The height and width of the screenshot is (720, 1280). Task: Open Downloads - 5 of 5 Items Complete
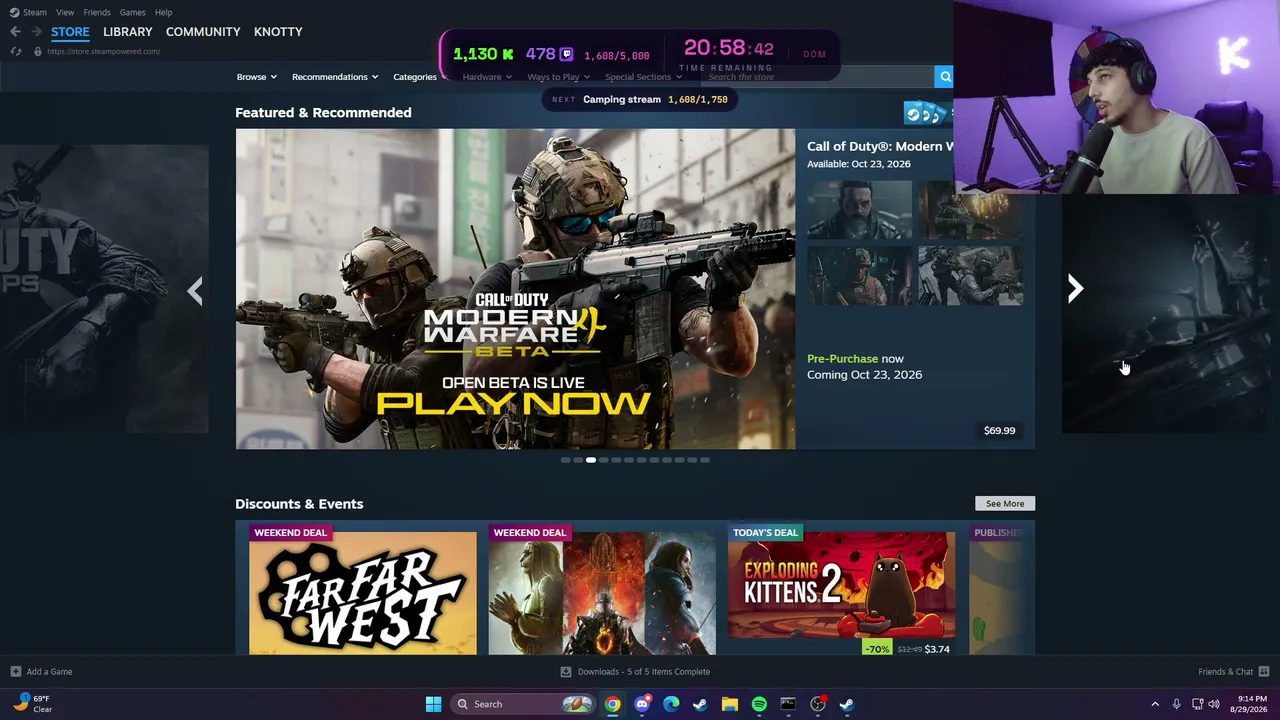pos(644,672)
